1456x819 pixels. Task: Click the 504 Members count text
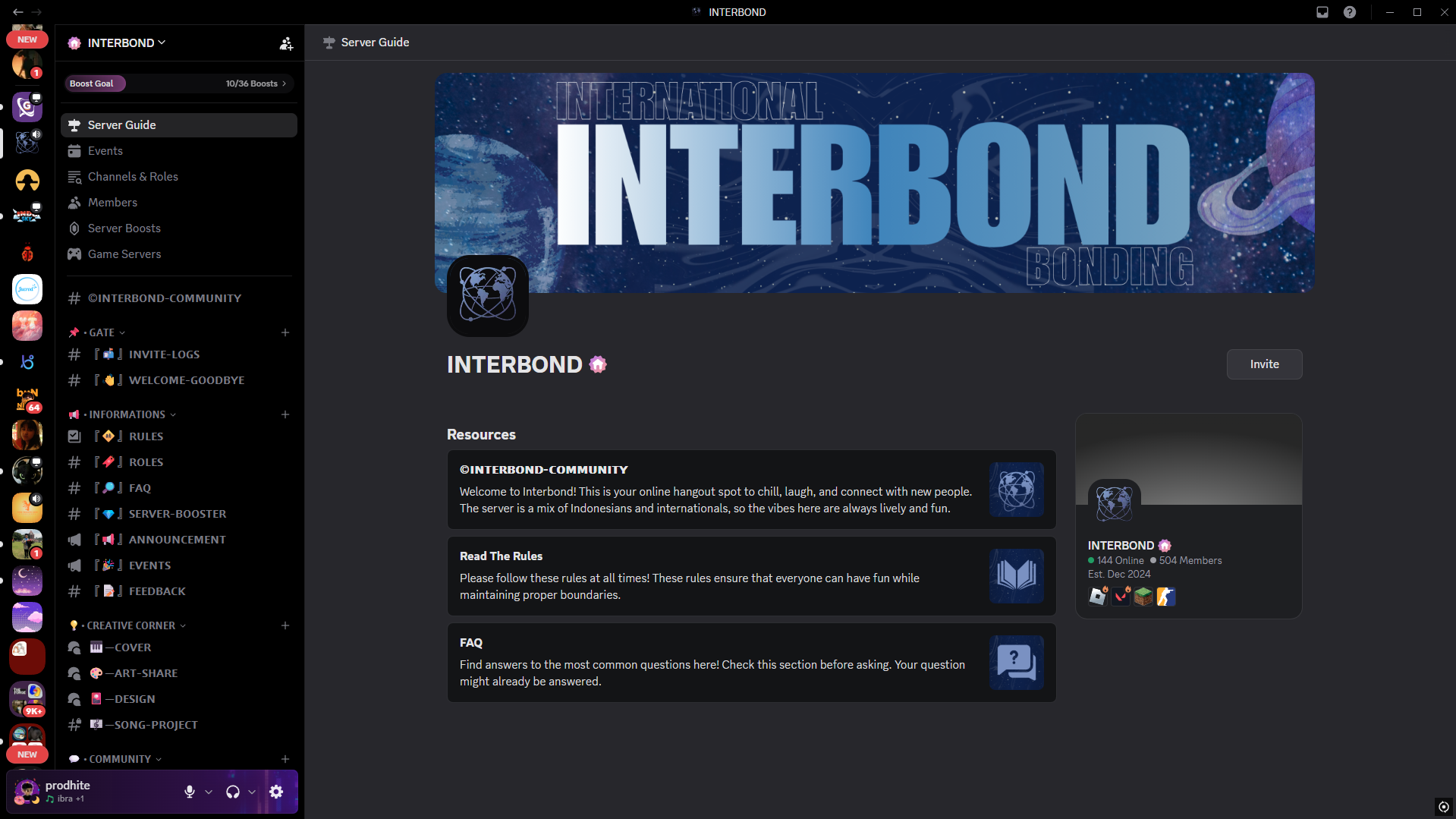(1190, 561)
